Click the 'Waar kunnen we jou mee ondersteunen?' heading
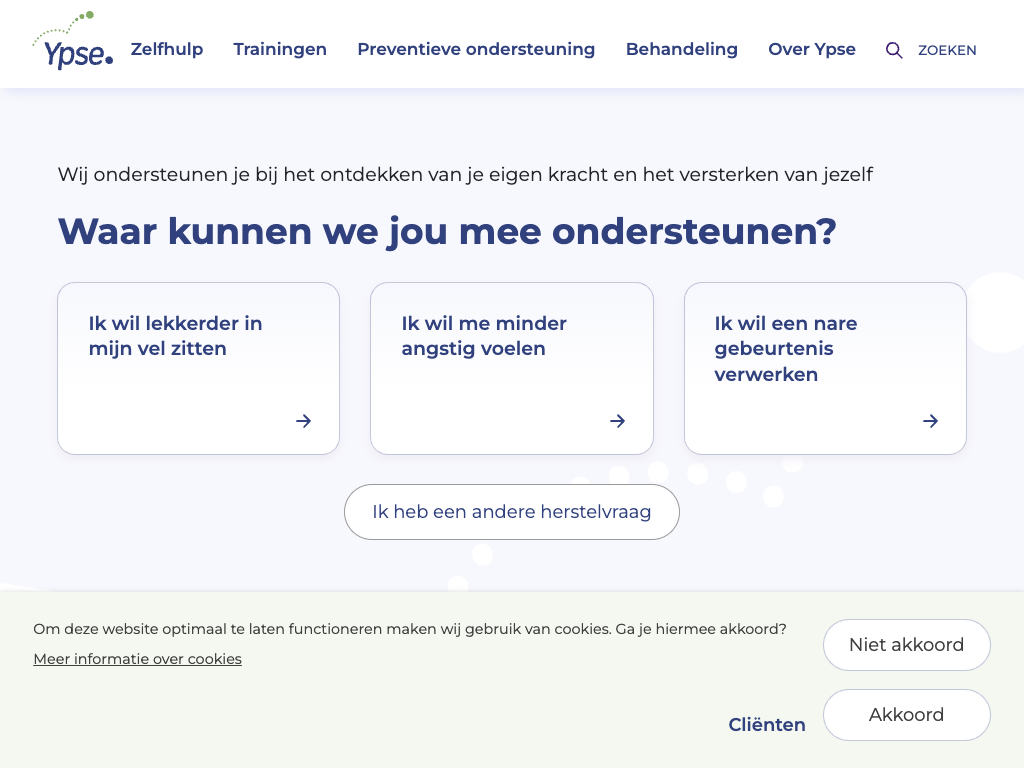1024x768 pixels. 447,231
